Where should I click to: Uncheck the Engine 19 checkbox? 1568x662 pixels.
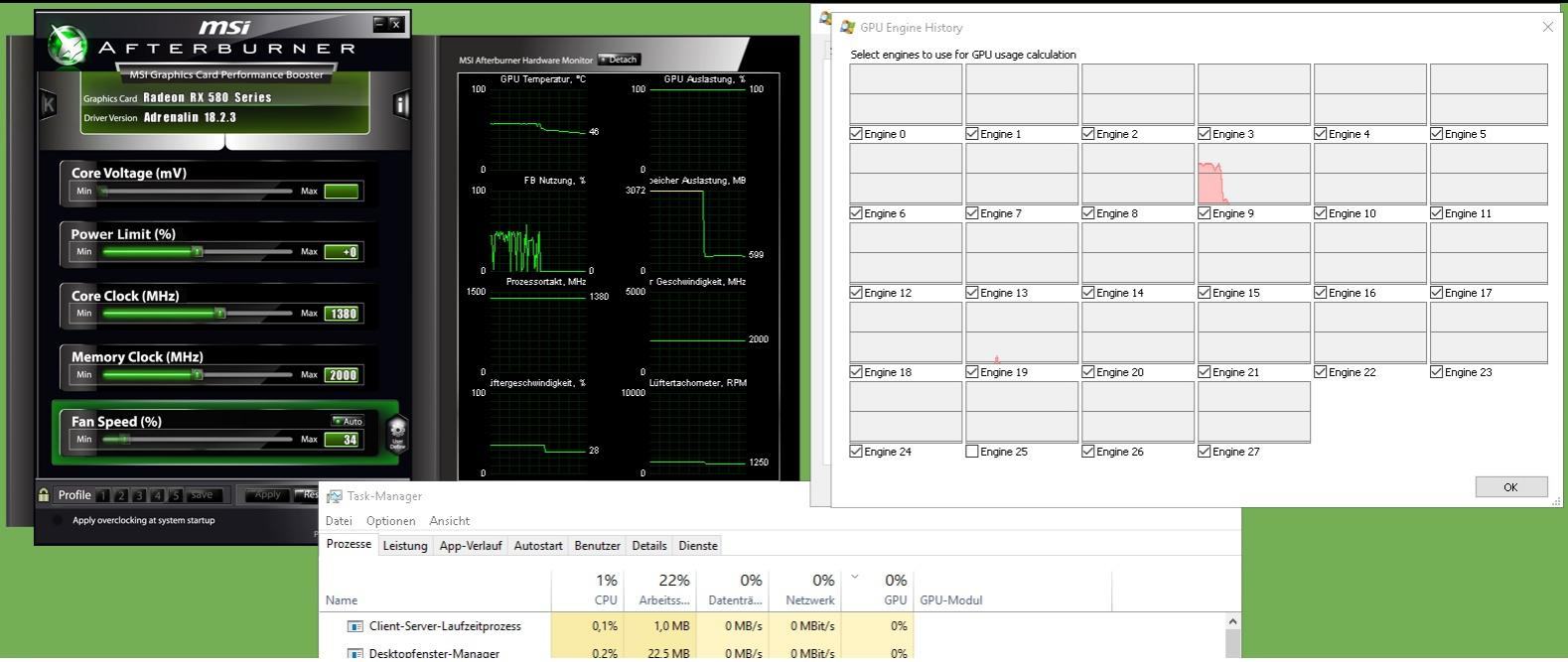coord(972,372)
